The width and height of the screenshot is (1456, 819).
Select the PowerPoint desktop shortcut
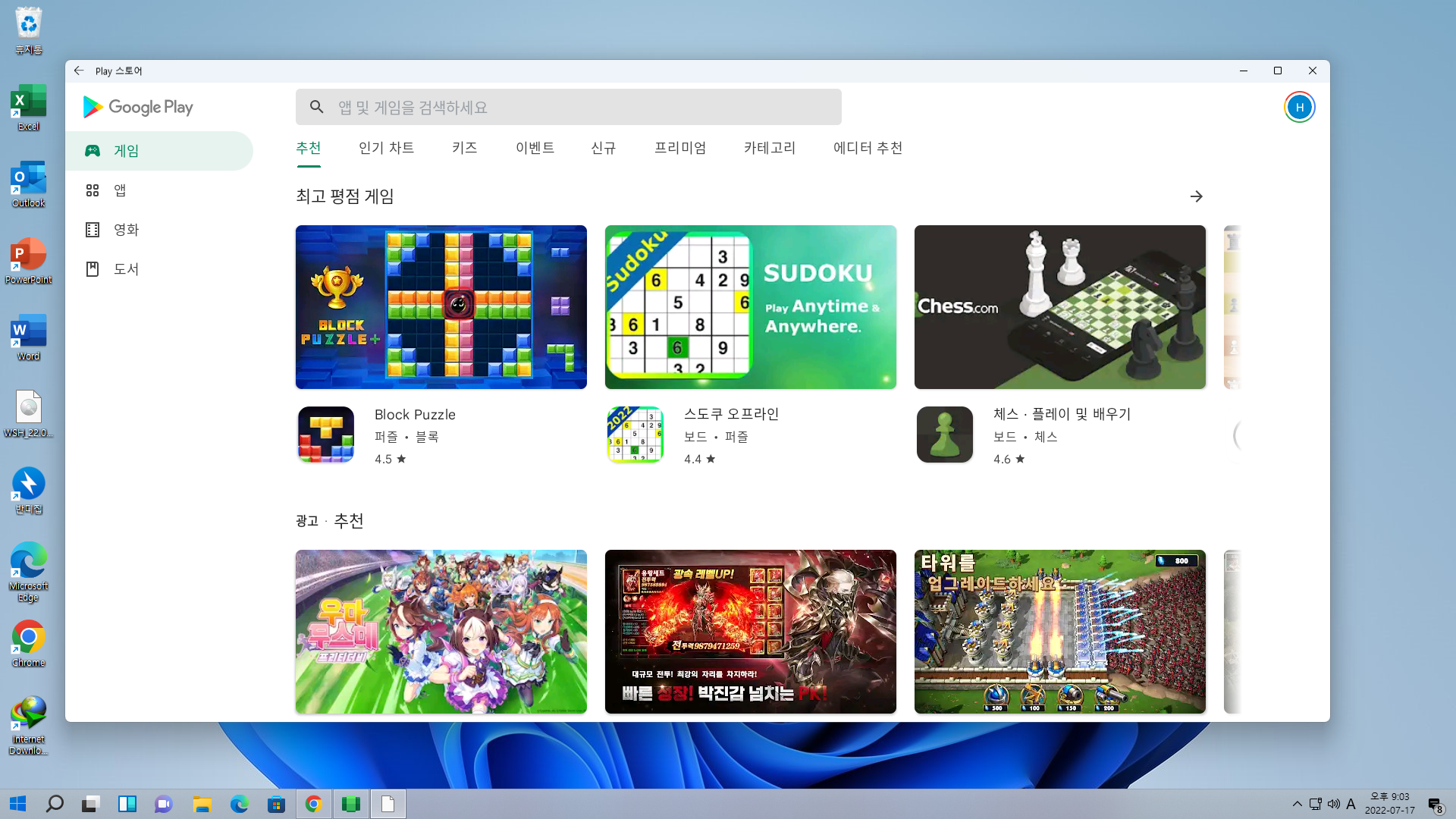tap(29, 261)
